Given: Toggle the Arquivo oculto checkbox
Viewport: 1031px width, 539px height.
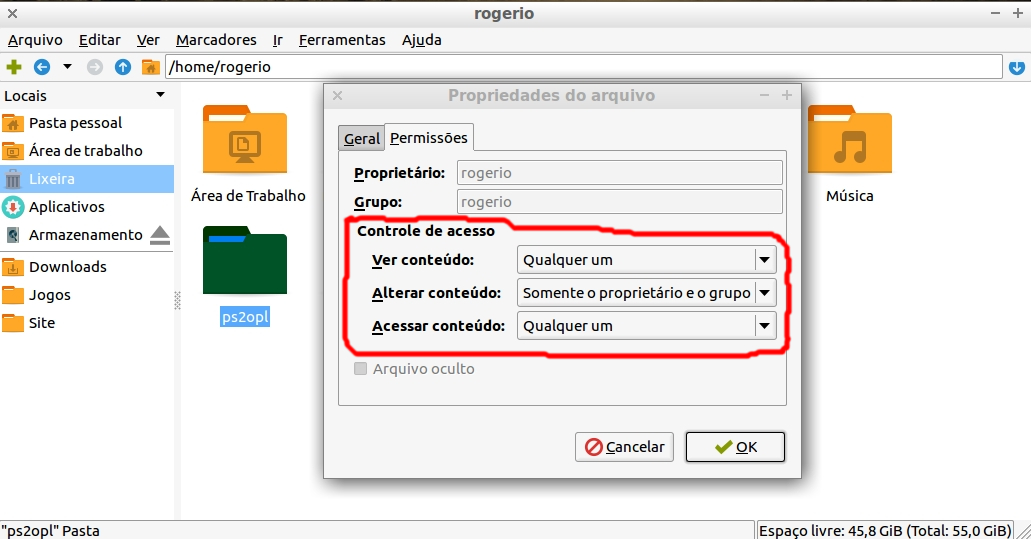Looking at the screenshot, I should pos(361,369).
